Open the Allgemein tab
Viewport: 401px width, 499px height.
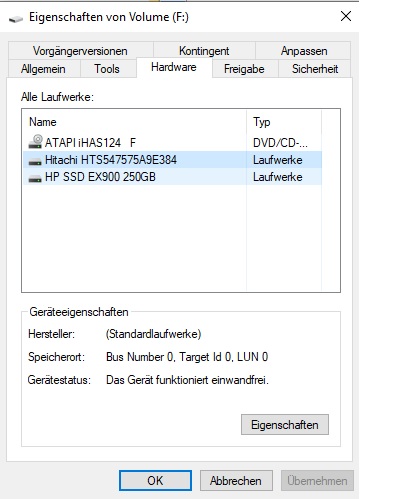tap(43, 69)
